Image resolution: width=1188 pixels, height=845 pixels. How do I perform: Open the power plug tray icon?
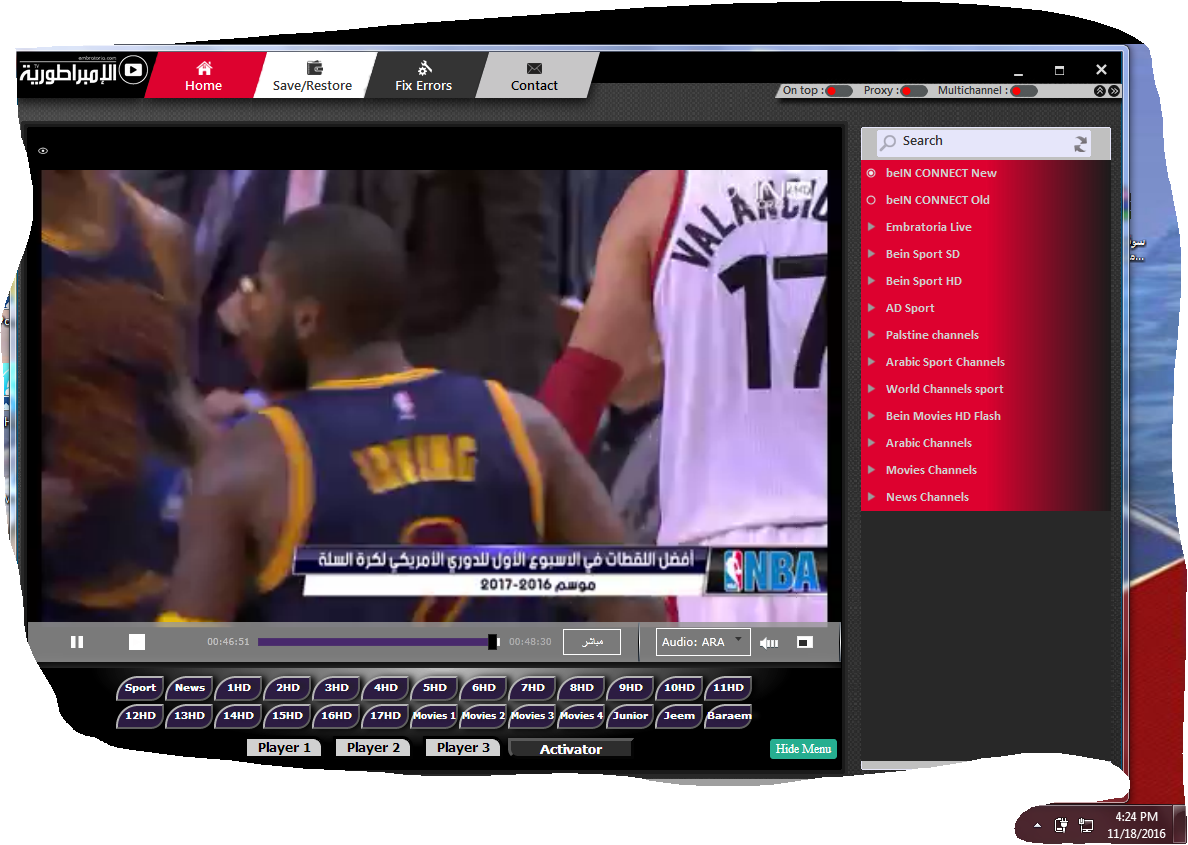[1061, 825]
